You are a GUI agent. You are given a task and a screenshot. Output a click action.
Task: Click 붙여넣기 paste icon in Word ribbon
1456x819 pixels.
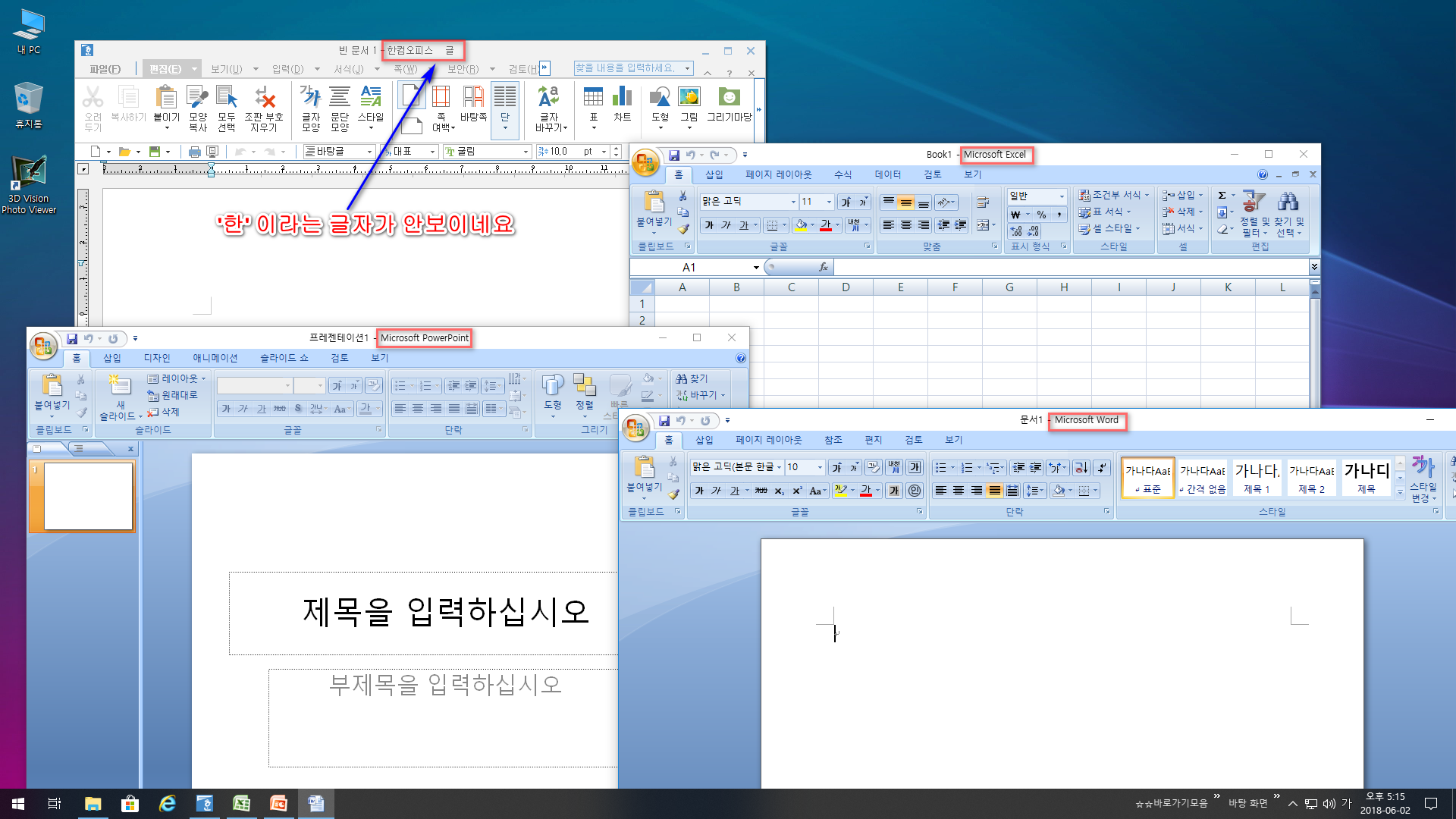pos(644,475)
